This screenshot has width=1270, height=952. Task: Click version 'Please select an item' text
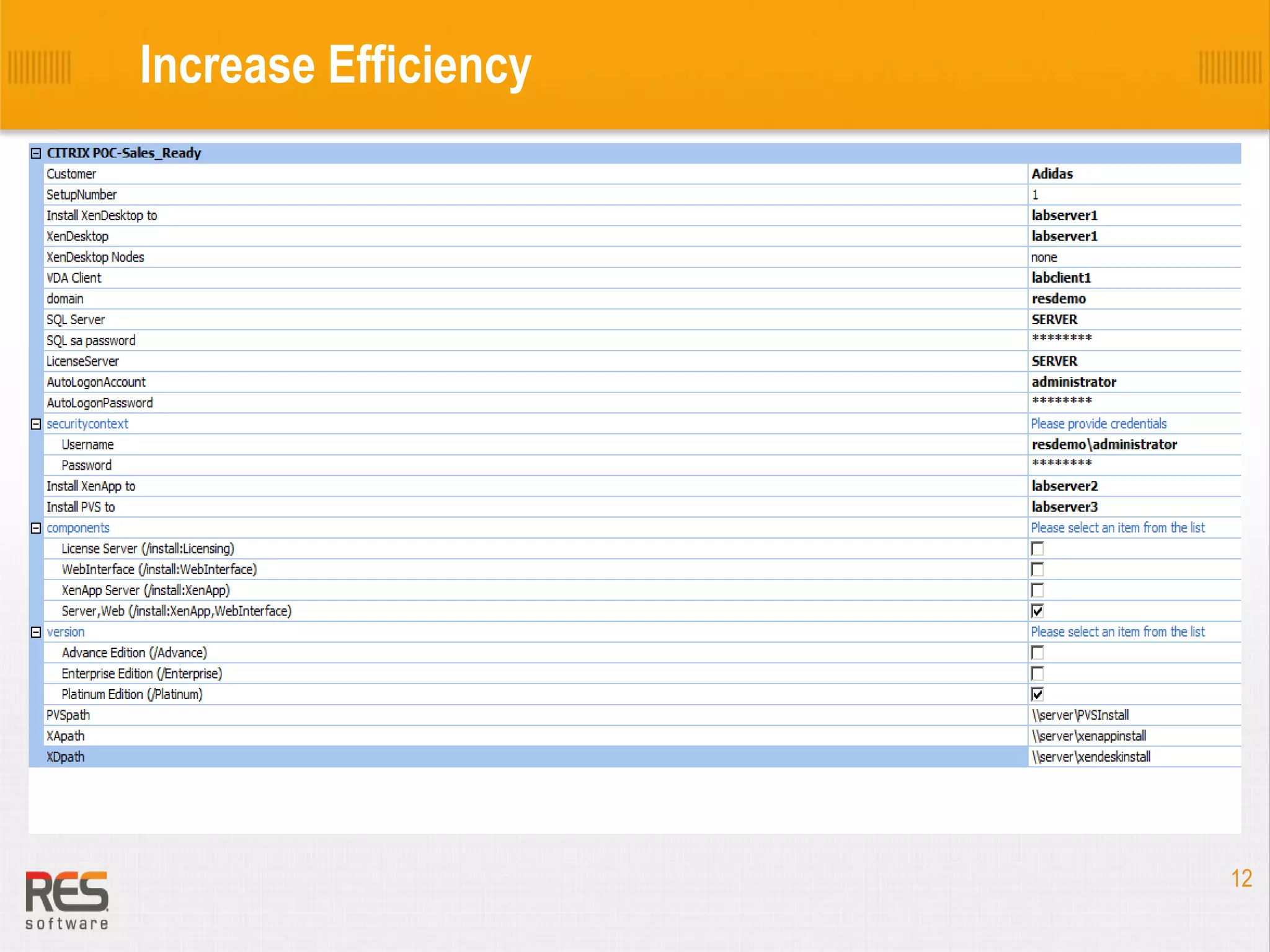tap(1117, 632)
